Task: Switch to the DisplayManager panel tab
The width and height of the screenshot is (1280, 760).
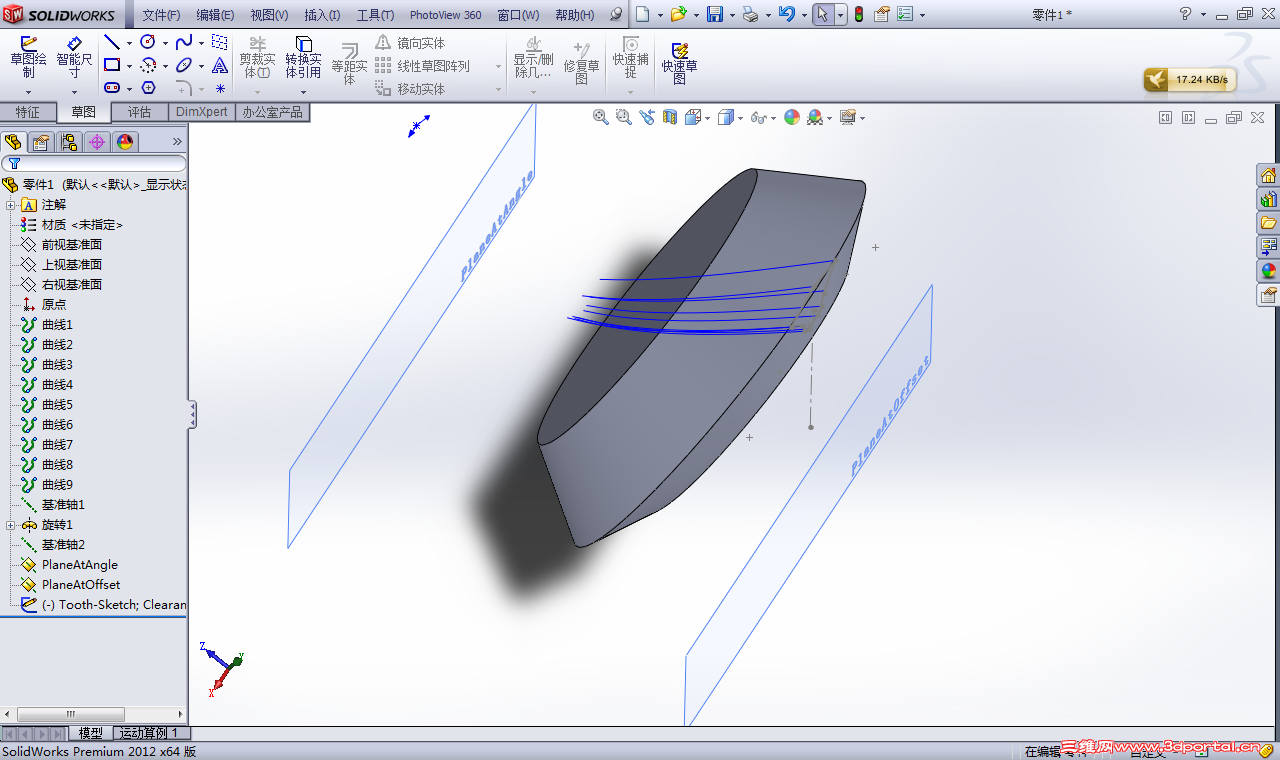Action: tap(125, 142)
